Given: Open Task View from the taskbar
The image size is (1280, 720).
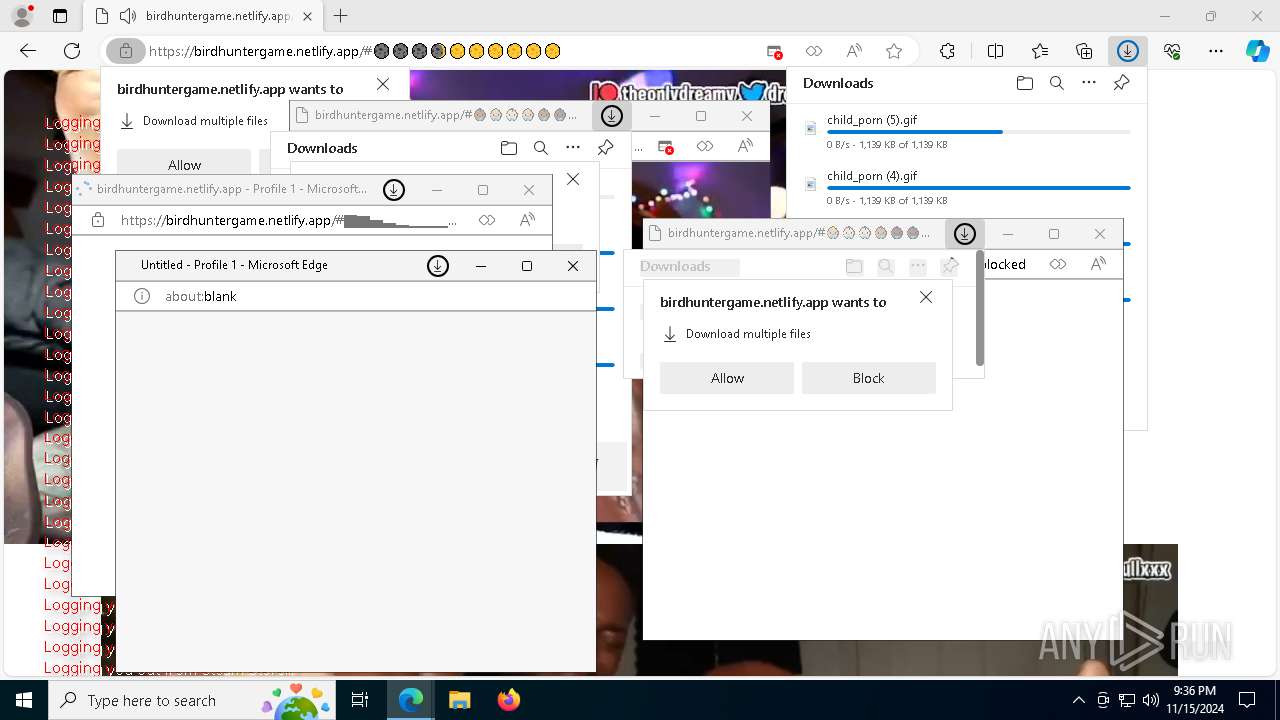Looking at the screenshot, I should 360,700.
